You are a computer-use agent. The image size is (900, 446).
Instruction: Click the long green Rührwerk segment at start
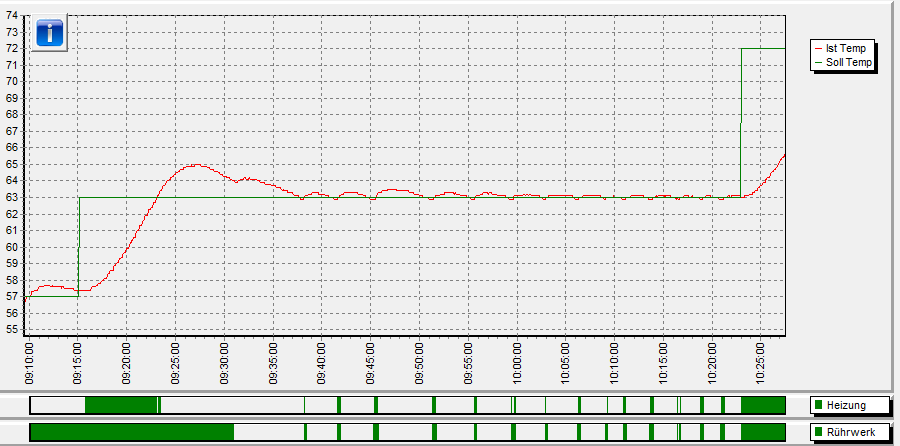coord(131,431)
